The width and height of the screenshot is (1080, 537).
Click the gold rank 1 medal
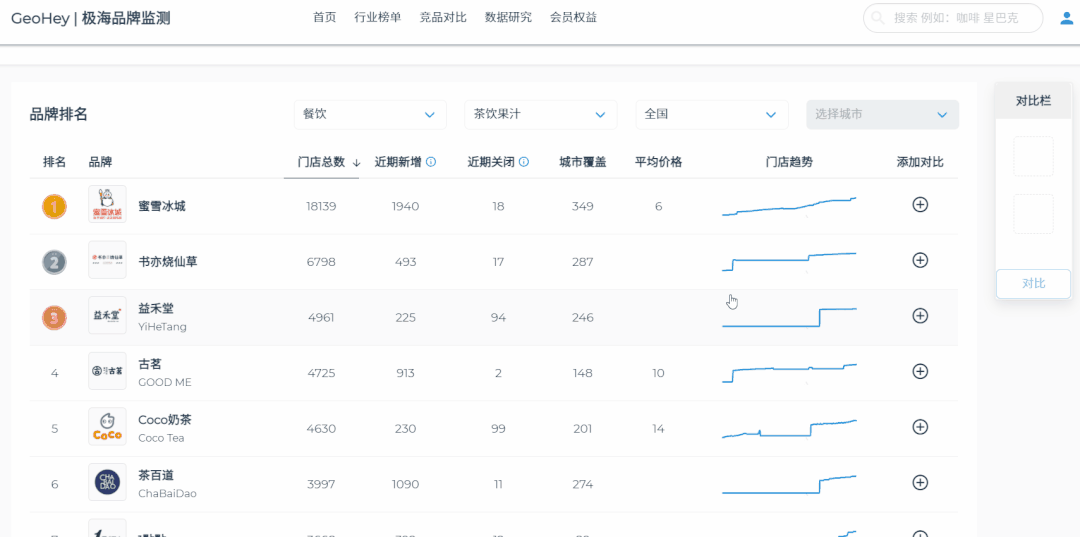(54, 206)
